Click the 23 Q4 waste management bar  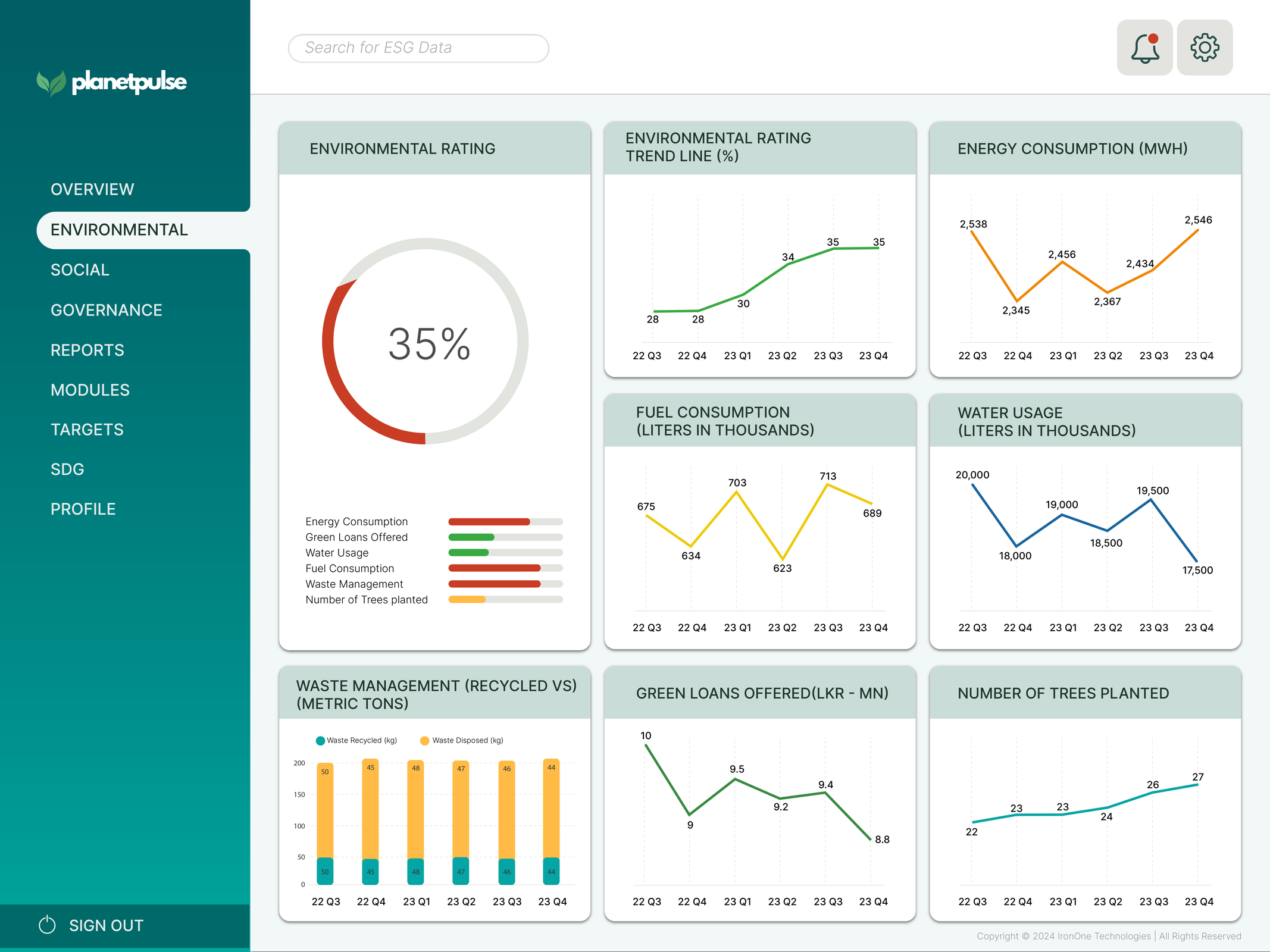click(552, 822)
